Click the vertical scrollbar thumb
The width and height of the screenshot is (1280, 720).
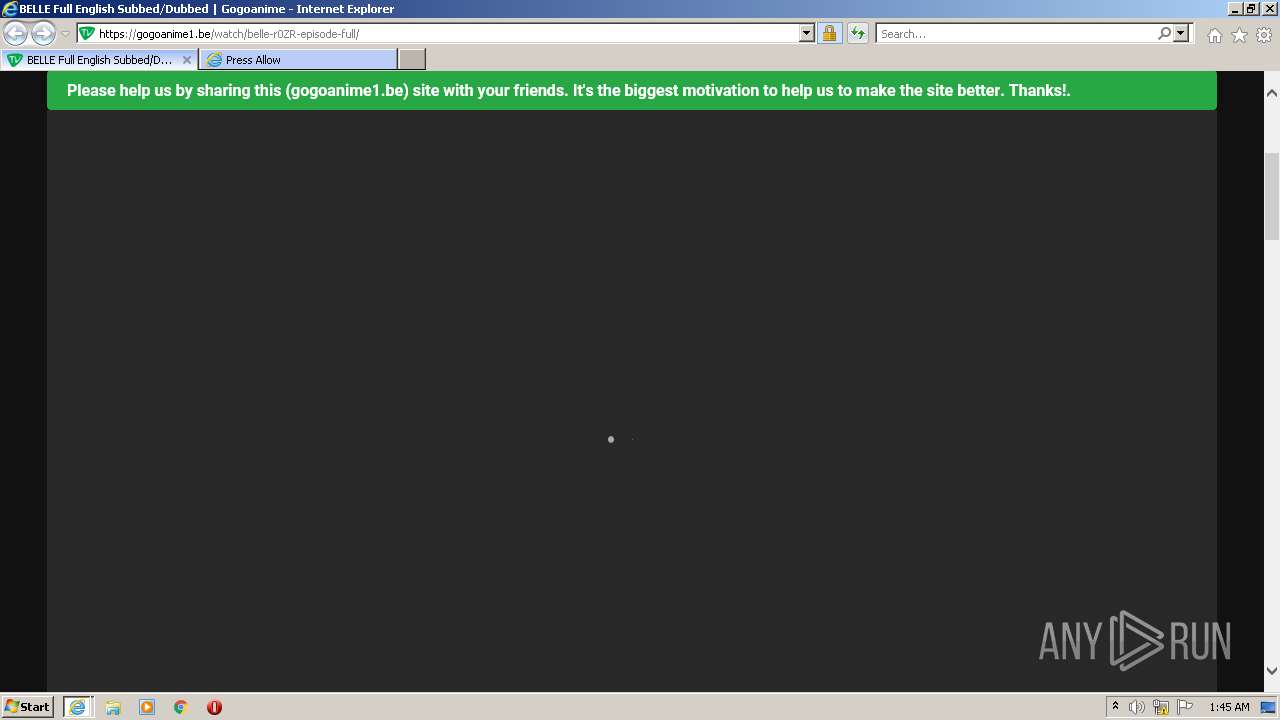pos(1272,196)
